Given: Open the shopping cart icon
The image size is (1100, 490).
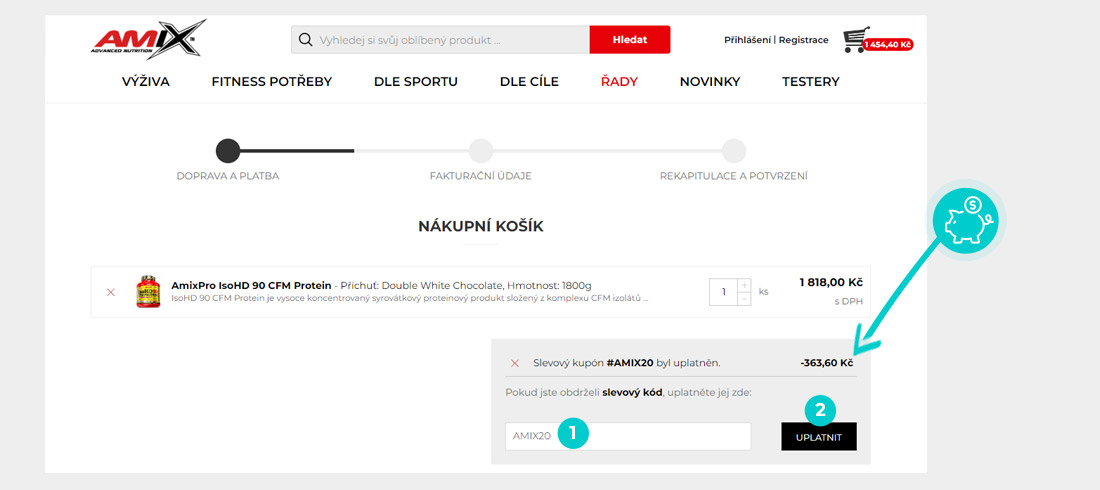Looking at the screenshot, I should 855,40.
